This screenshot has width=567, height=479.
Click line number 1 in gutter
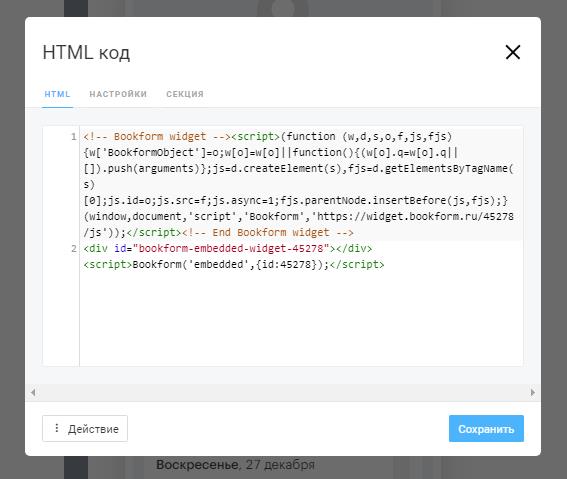point(74,137)
